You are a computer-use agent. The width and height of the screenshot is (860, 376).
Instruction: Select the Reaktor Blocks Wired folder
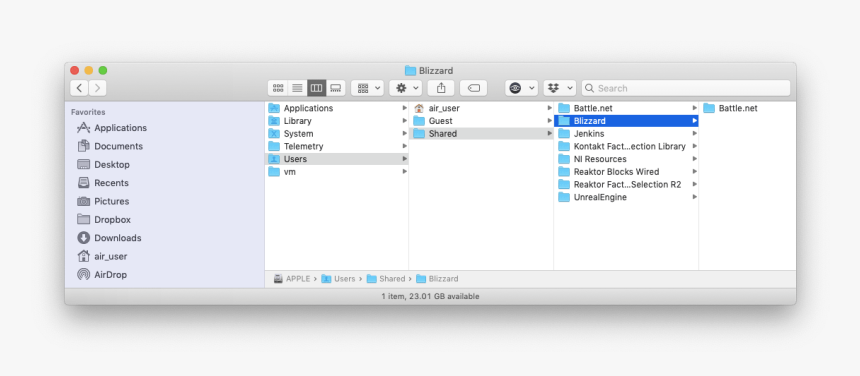pos(626,172)
